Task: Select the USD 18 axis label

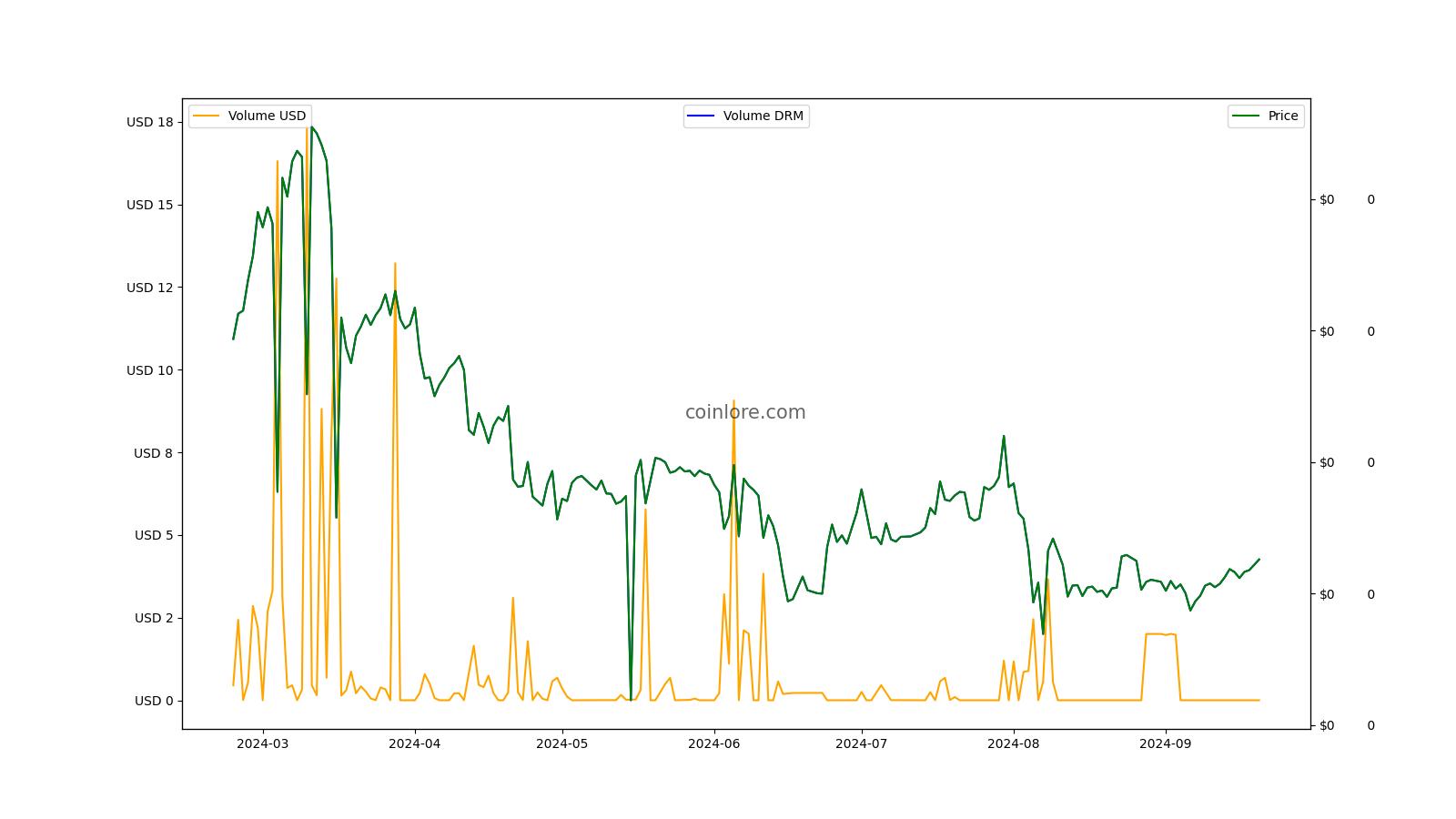Action: point(150,122)
